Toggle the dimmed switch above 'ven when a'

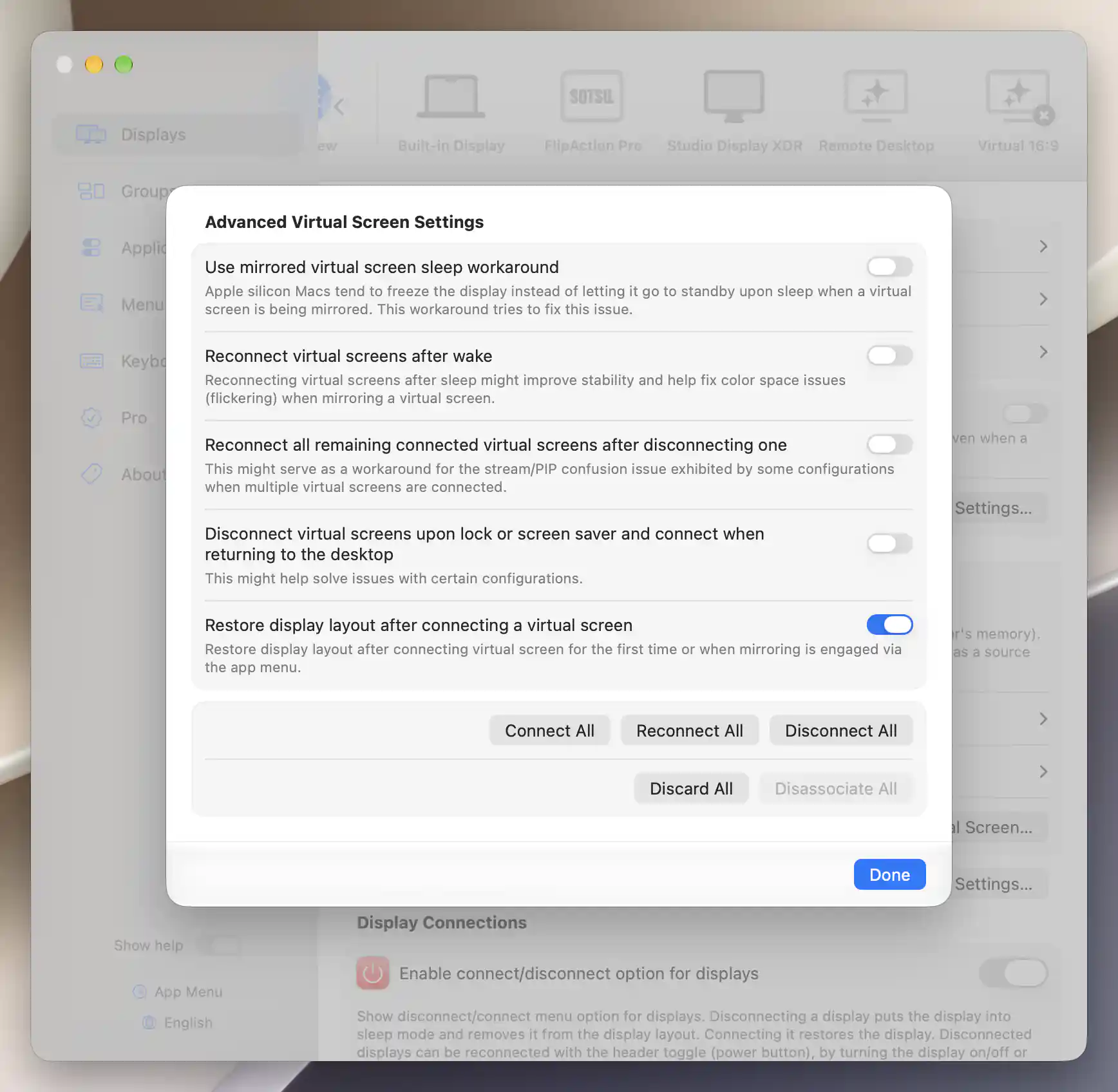coord(1025,413)
